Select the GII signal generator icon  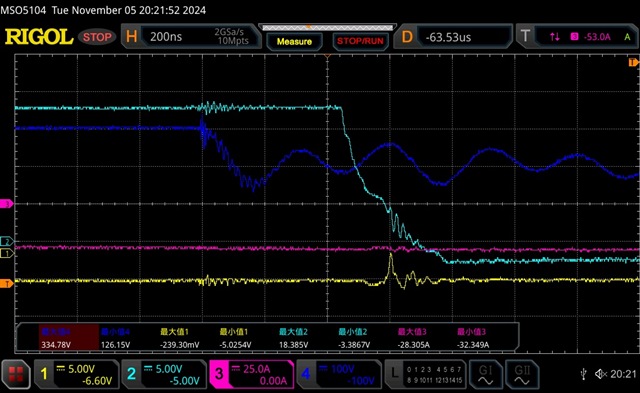pos(522,374)
